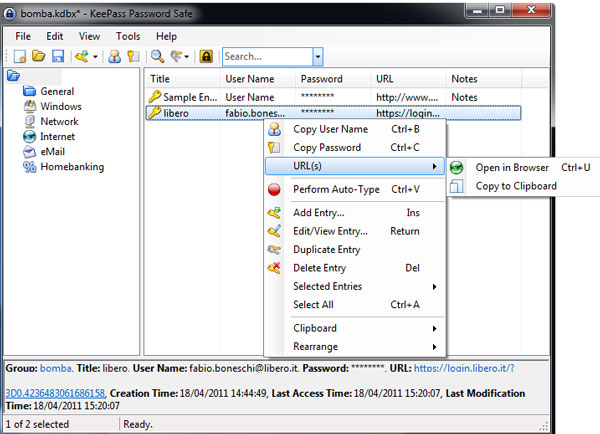Click the Copy Password toolbar icon

133,57
